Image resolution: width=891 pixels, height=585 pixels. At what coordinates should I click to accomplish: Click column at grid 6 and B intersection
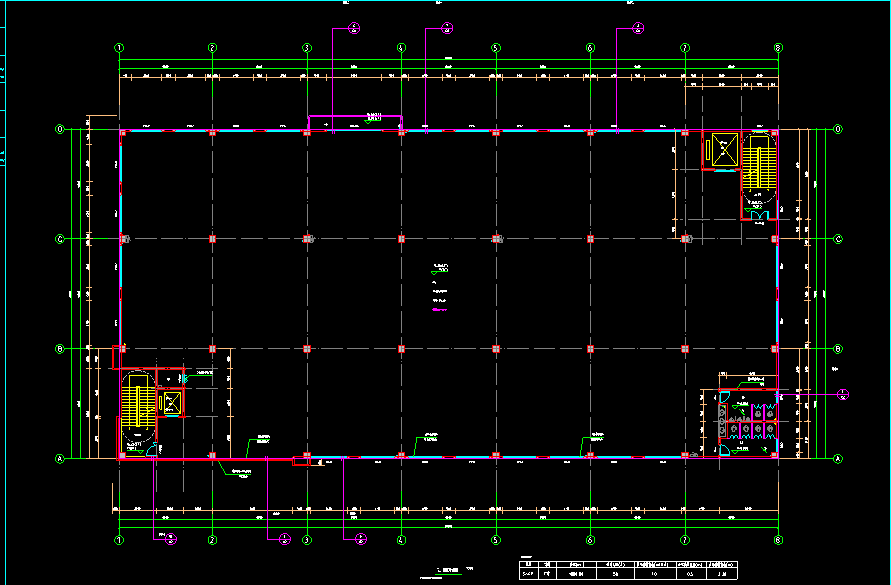(x=590, y=349)
